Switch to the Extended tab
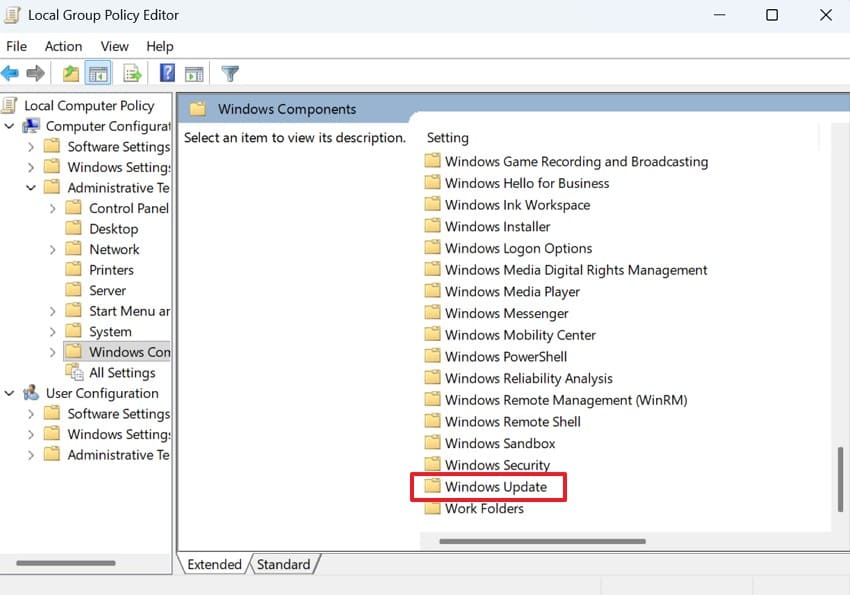 (214, 564)
